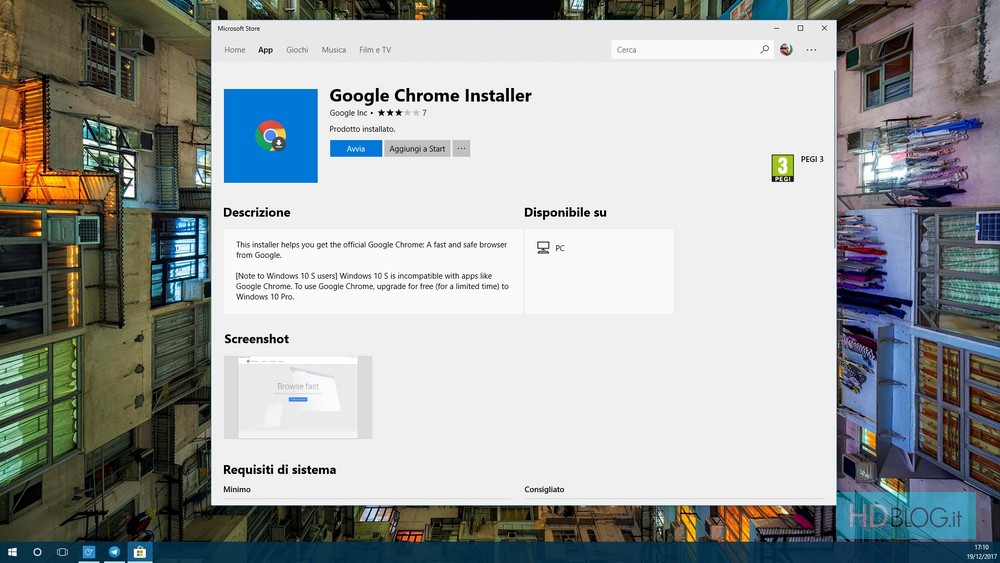The width and height of the screenshot is (1000, 563).
Task: Go to the Film e TV tab
Action: point(375,50)
